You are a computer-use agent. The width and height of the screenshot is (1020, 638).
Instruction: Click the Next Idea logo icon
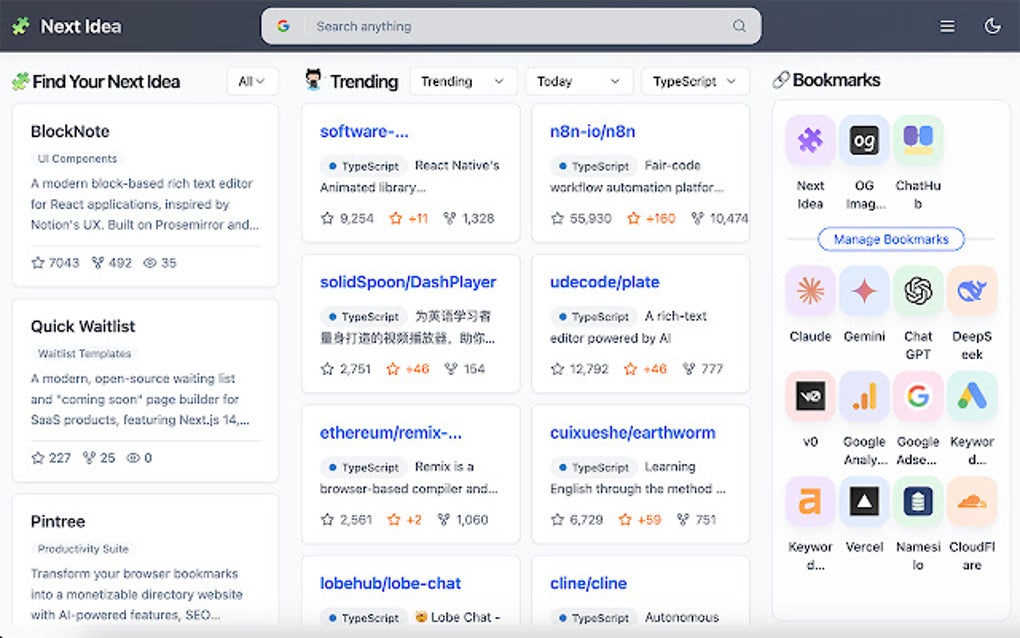tap(21, 26)
